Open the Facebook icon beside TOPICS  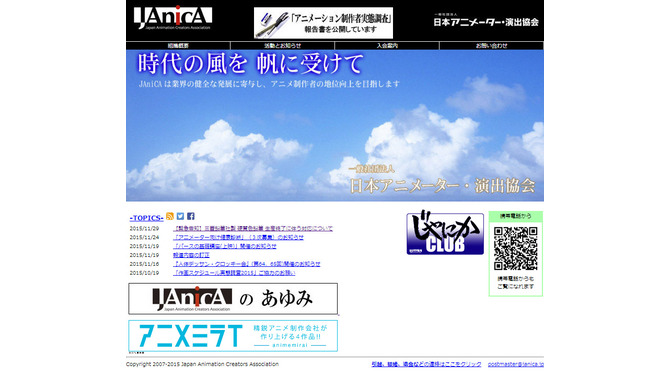[191, 216]
